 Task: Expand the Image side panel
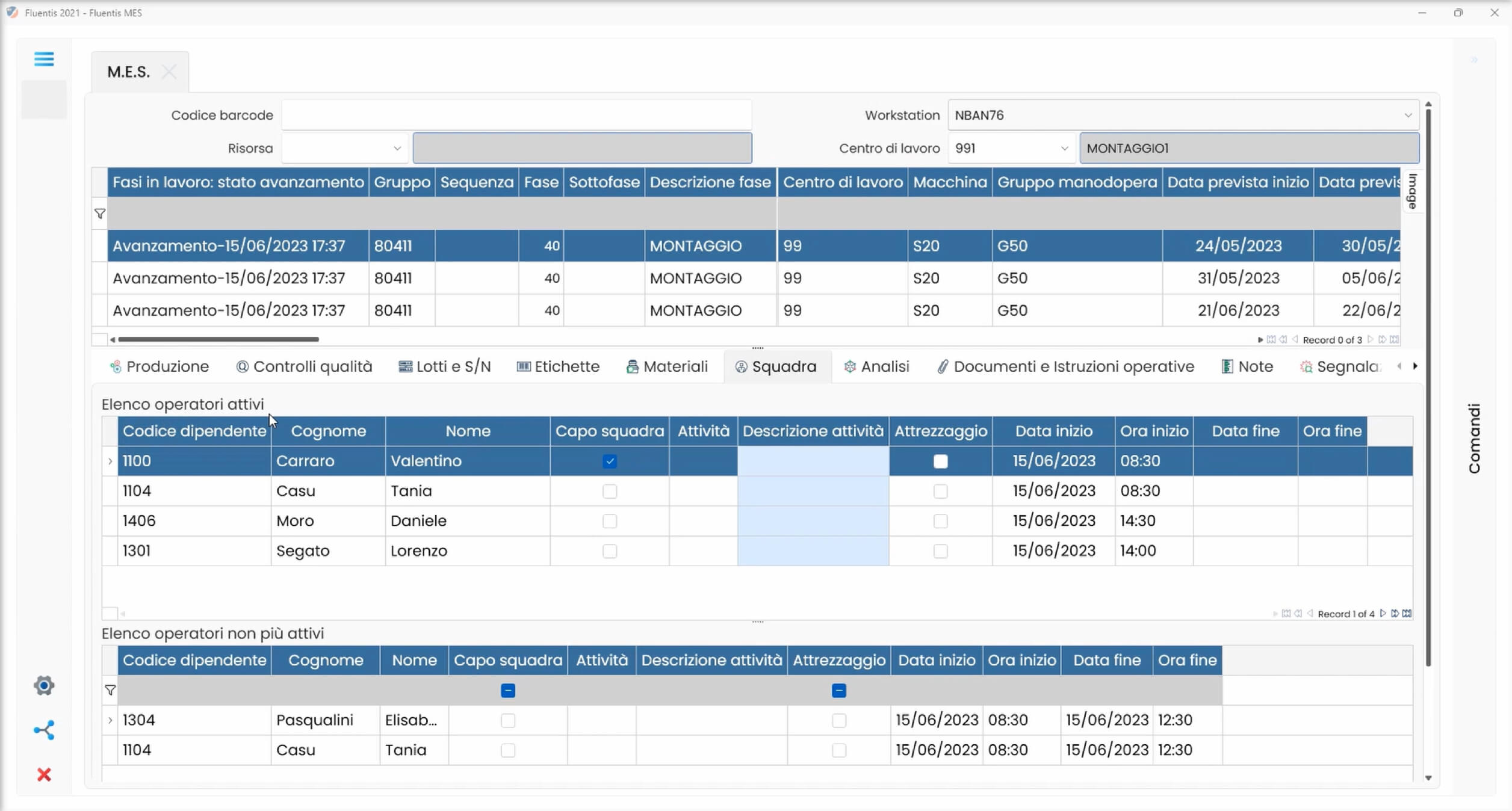[1412, 191]
